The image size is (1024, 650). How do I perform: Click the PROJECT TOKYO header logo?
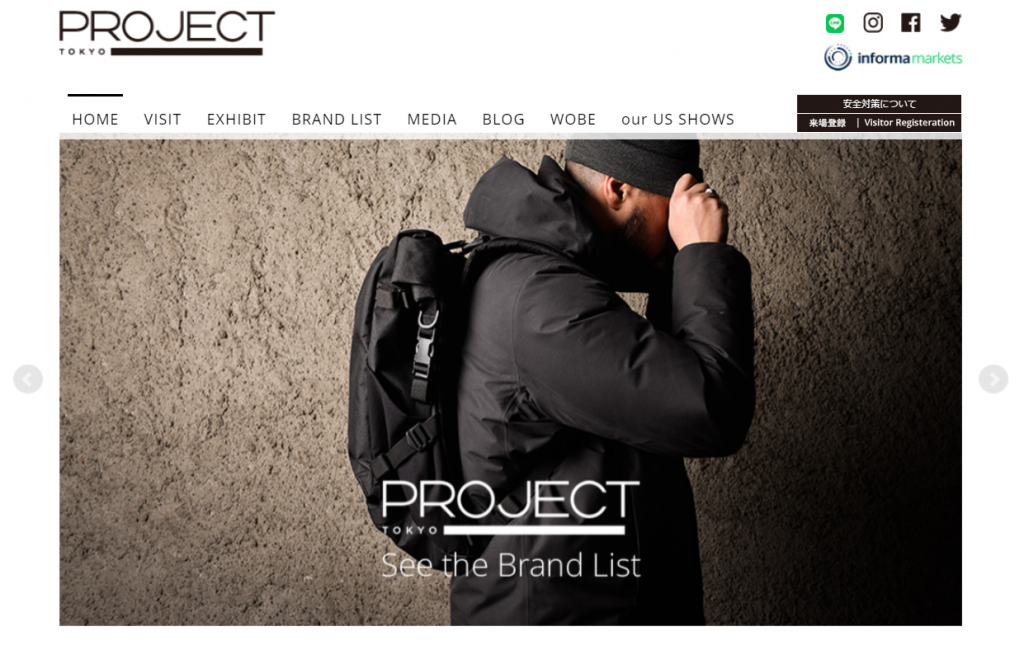(167, 33)
